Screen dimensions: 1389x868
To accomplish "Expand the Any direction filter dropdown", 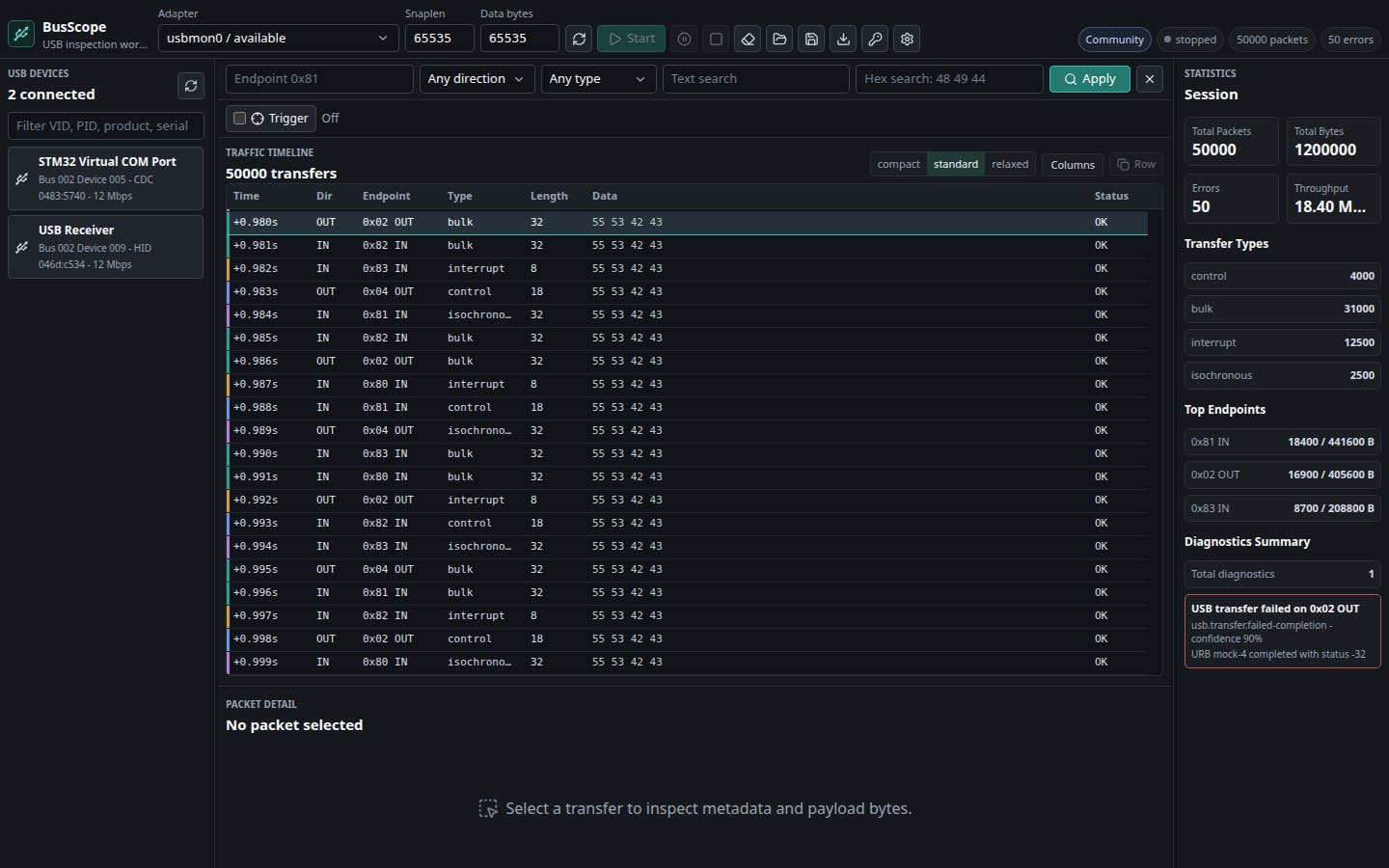I will click(x=477, y=79).
